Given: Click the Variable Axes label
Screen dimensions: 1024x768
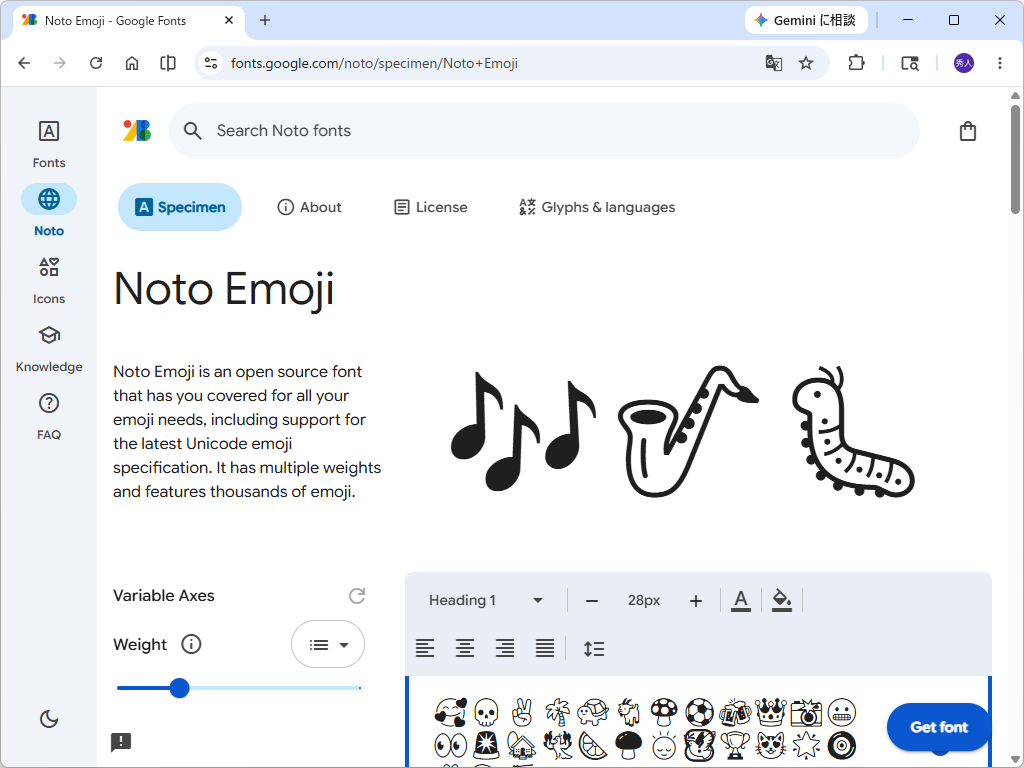Looking at the screenshot, I should pos(164,596).
